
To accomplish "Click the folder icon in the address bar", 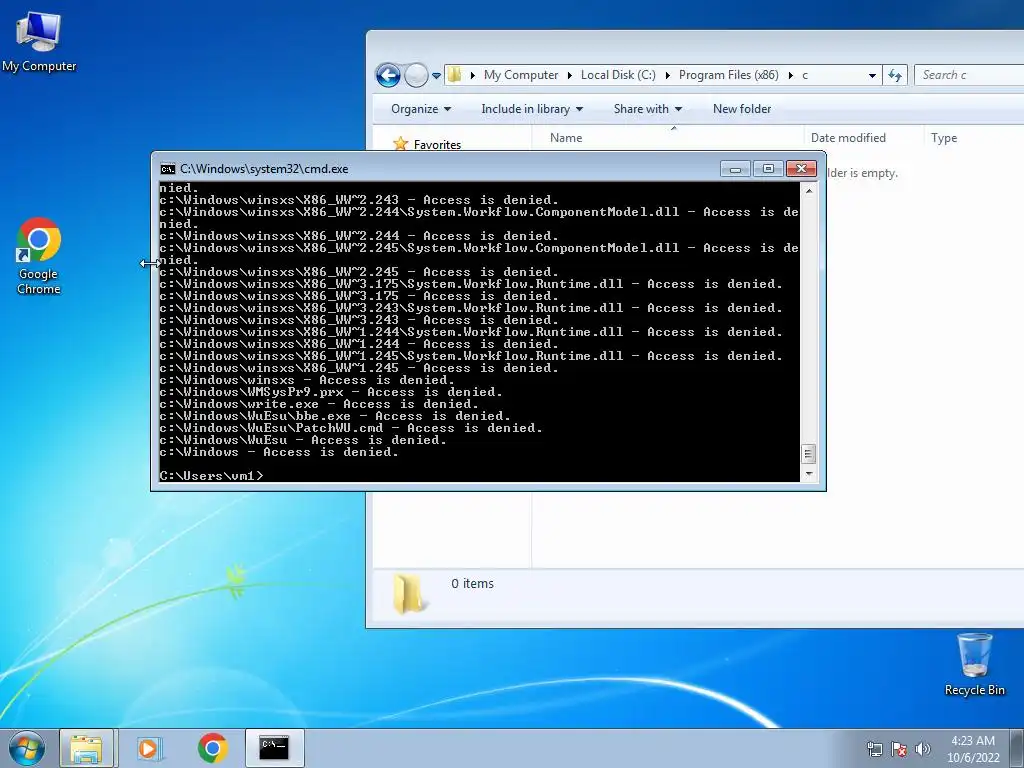I will pos(455,75).
